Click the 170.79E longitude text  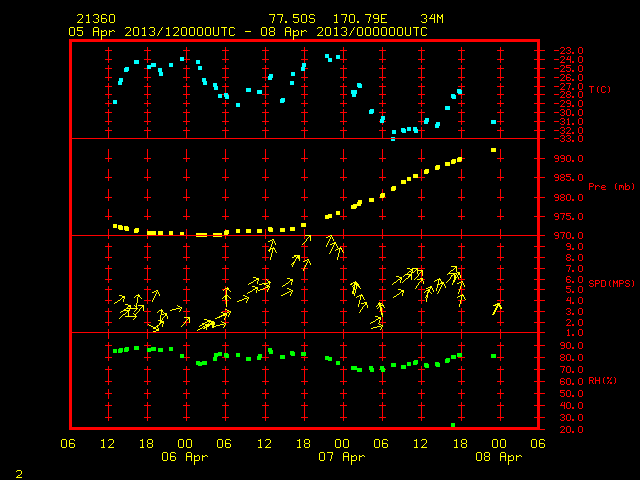point(360,19)
